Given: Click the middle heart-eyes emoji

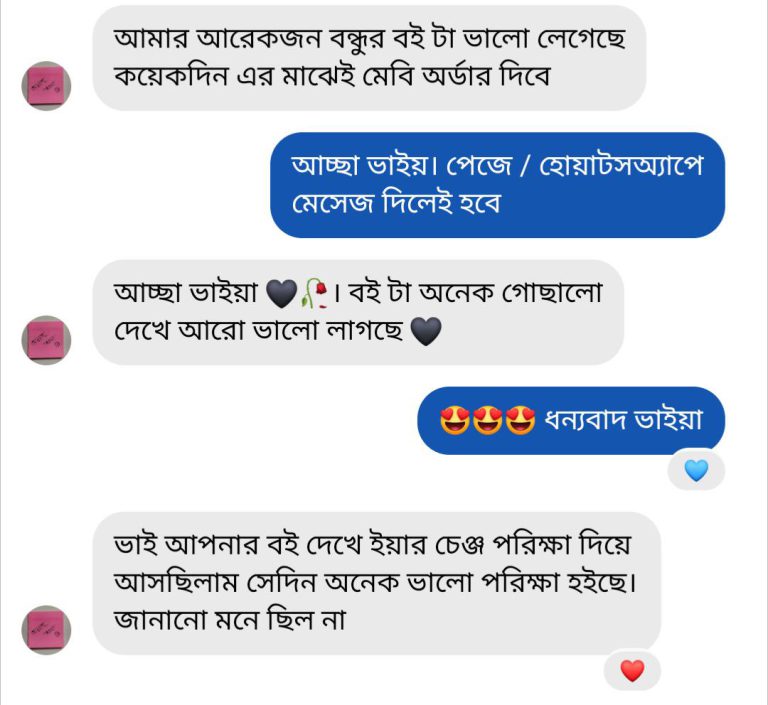Looking at the screenshot, I should [x=488, y=421].
